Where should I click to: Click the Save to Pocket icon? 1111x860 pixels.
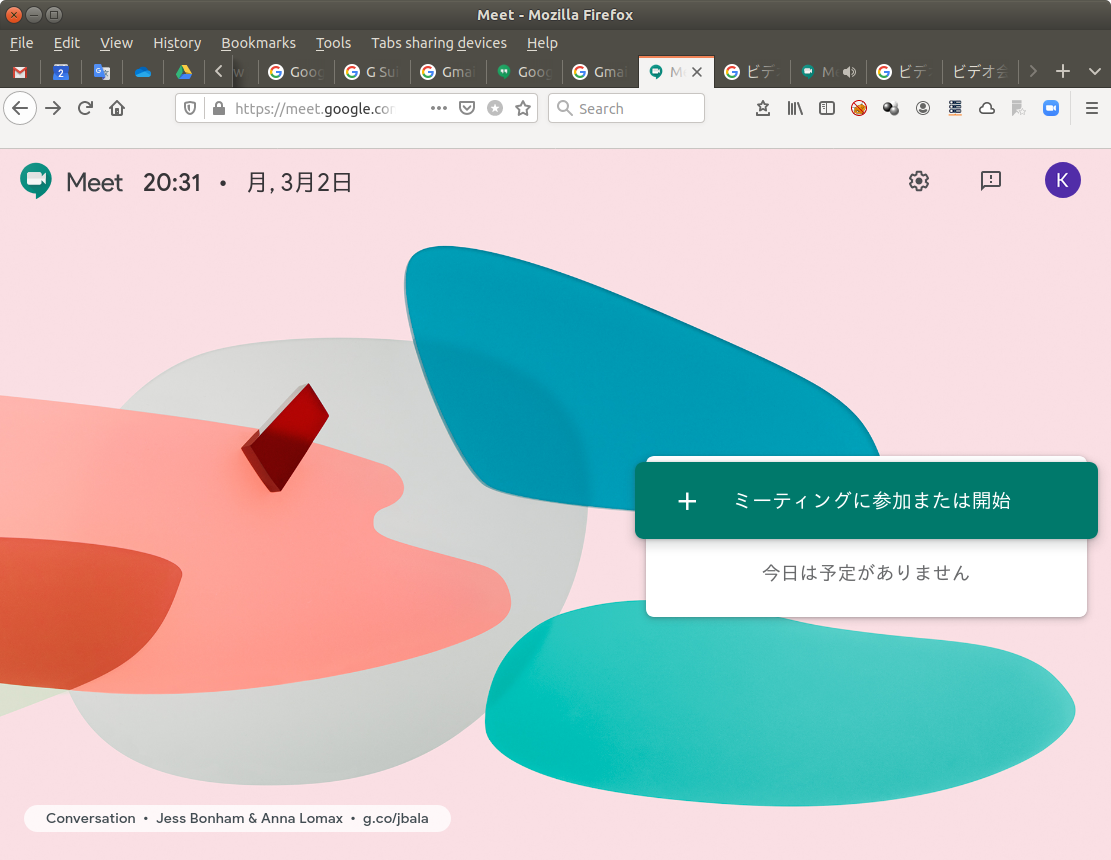[x=466, y=108]
